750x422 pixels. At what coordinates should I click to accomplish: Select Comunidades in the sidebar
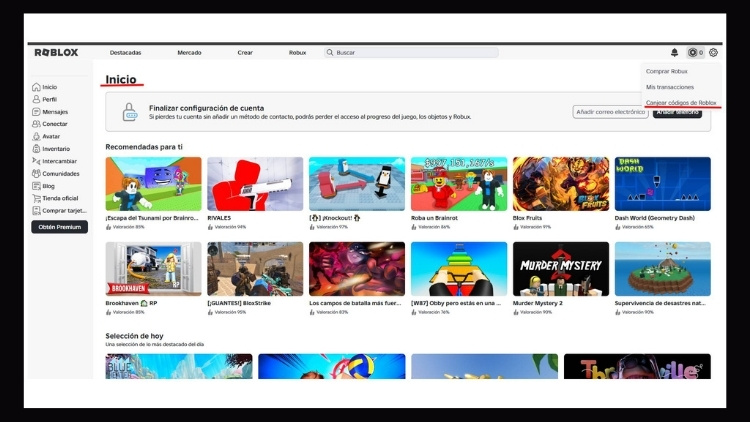coord(59,173)
